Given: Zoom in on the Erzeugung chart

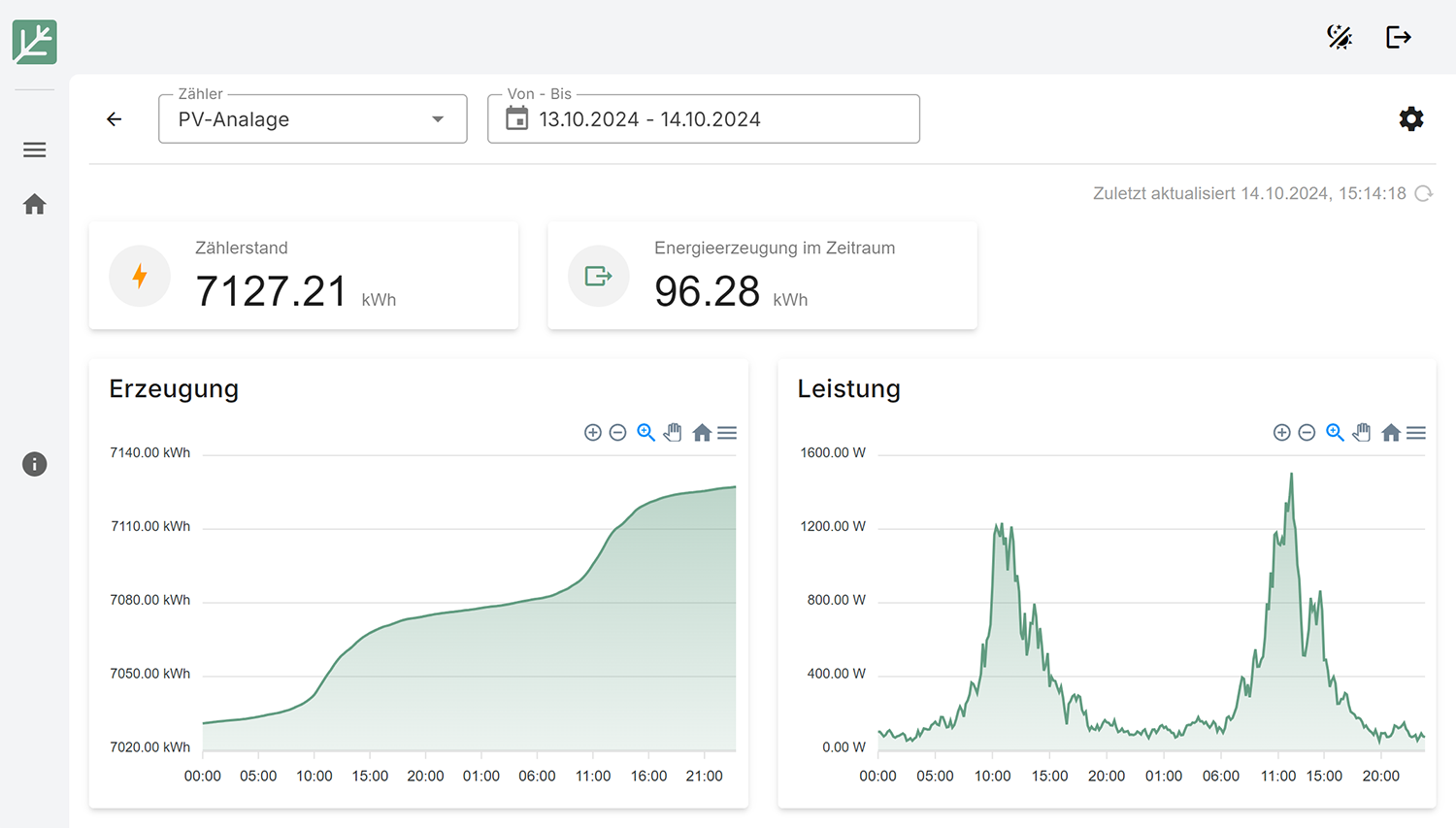Looking at the screenshot, I should 593,433.
